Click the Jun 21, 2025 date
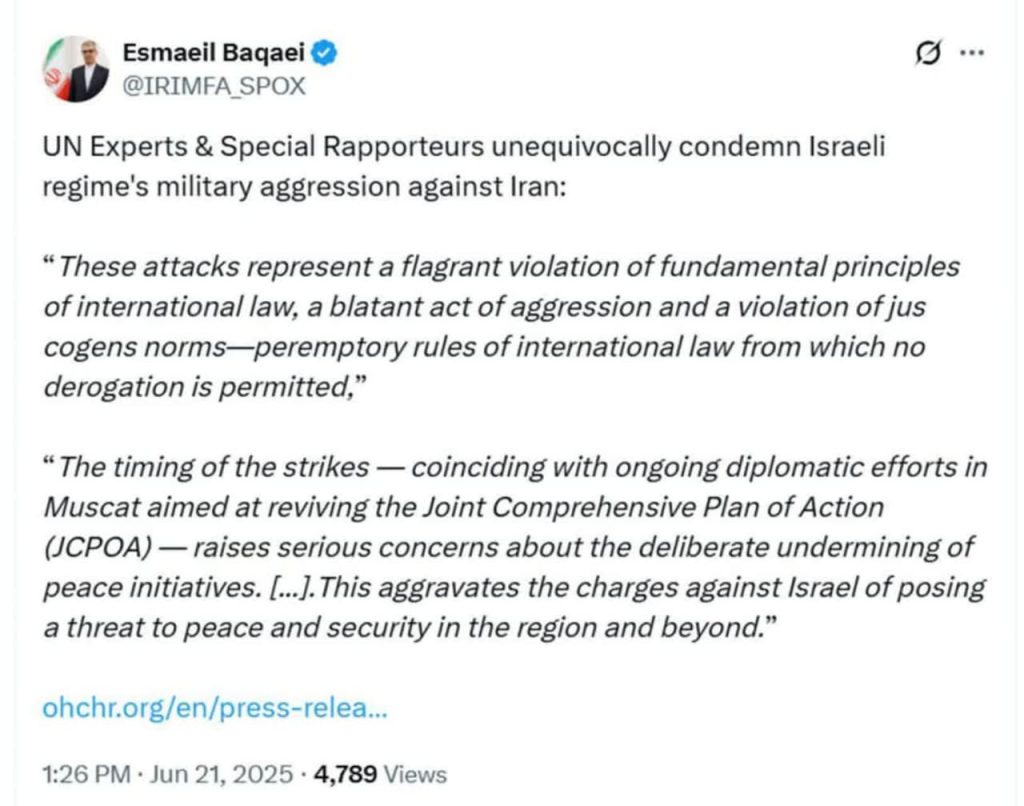Screen dimensions: 1024x806 coord(221,774)
